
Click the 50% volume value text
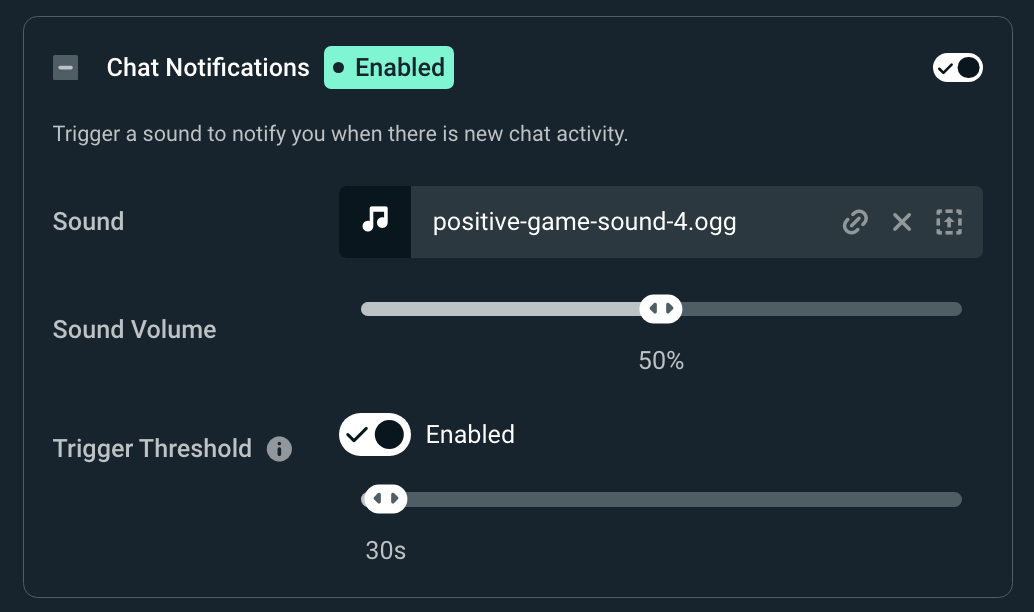coord(660,361)
